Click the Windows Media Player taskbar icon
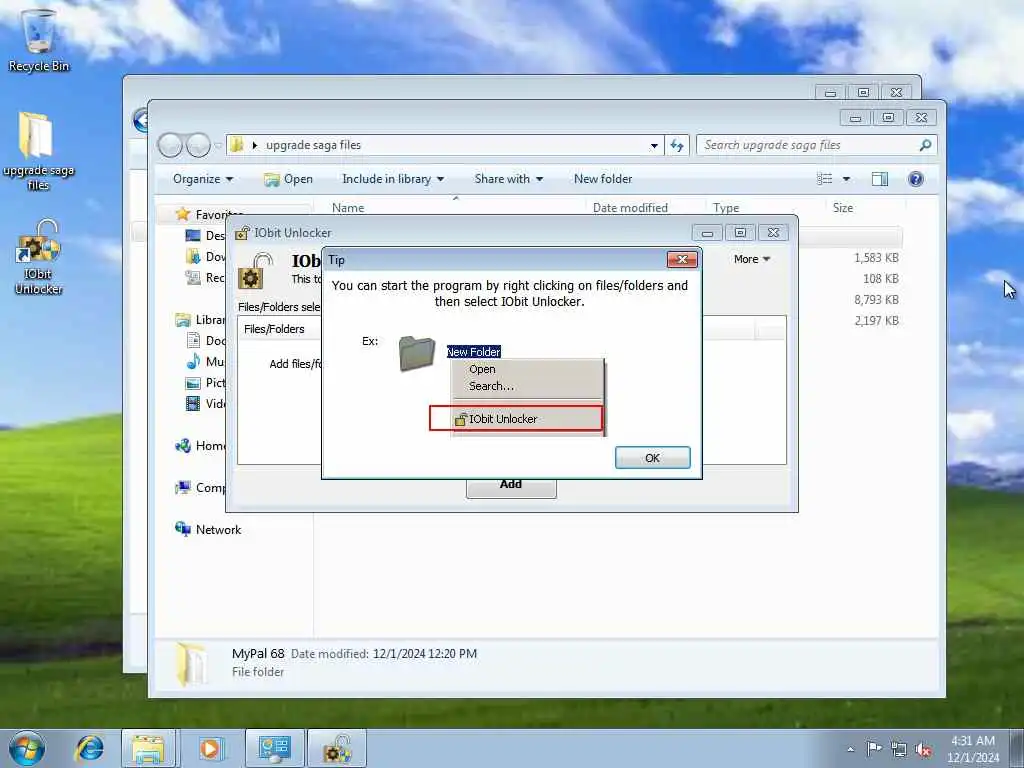This screenshot has width=1024, height=768. click(210, 748)
